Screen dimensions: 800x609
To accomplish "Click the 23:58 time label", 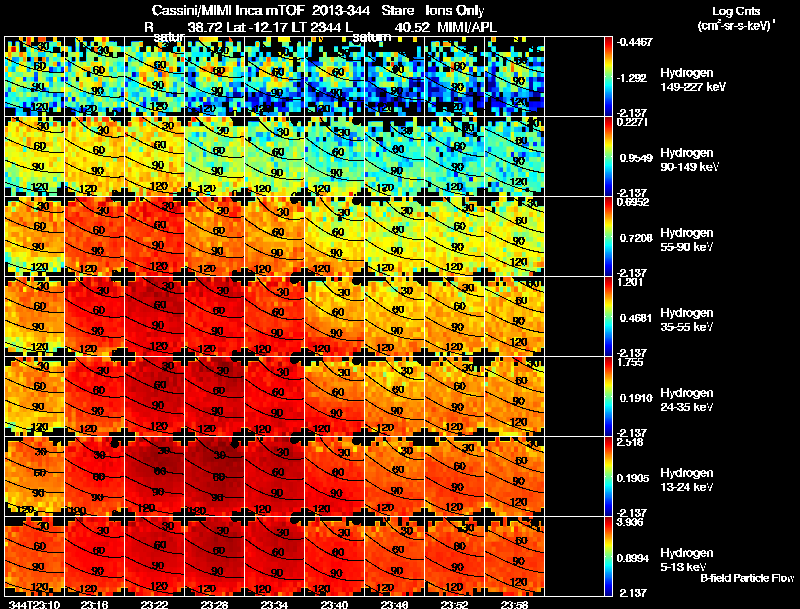I will tap(514, 604).
